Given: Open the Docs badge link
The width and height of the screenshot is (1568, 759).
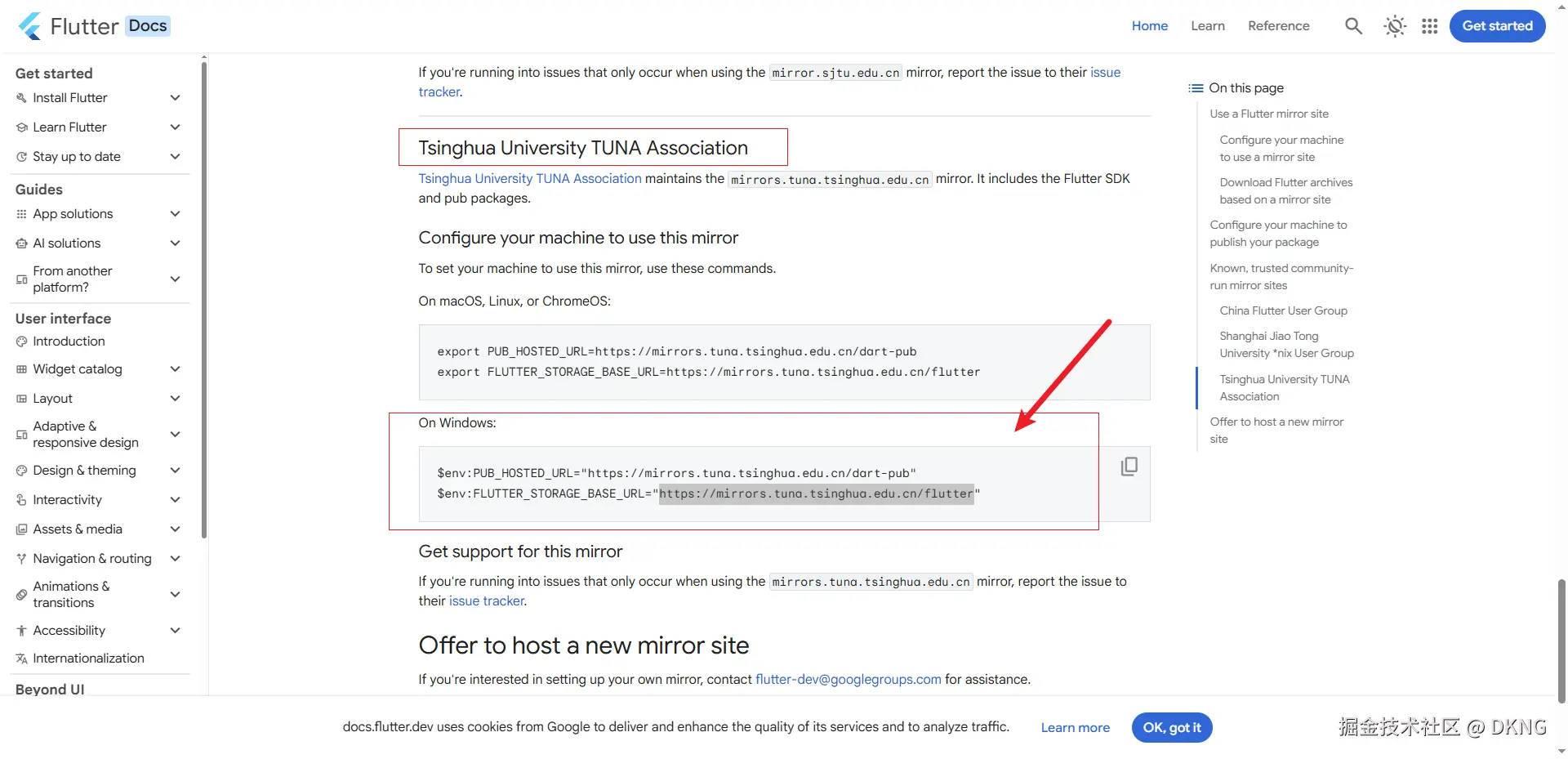Looking at the screenshot, I should [148, 26].
